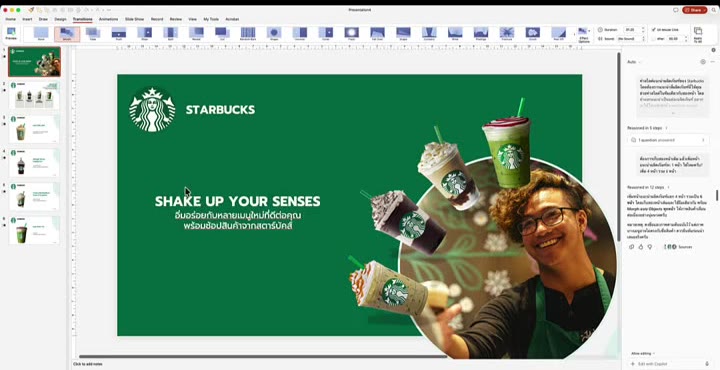This screenshot has height=370, width=720.
Task: Select the Split transition
Action: click(x=170, y=34)
